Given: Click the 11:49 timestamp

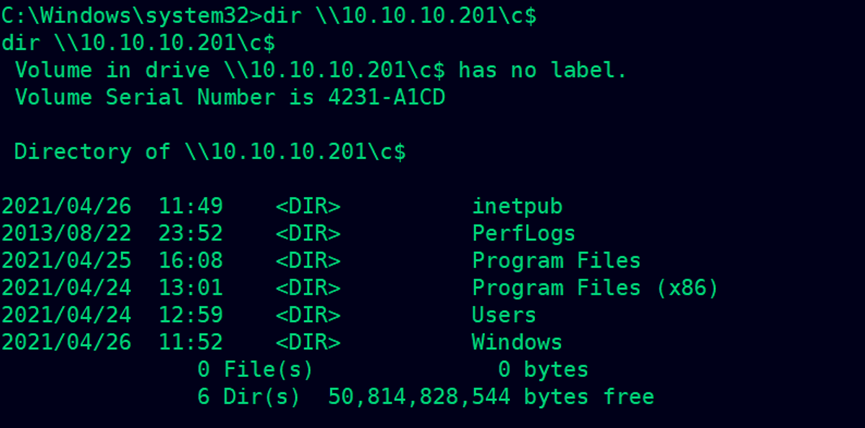Looking at the screenshot, I should pos(190,206).
